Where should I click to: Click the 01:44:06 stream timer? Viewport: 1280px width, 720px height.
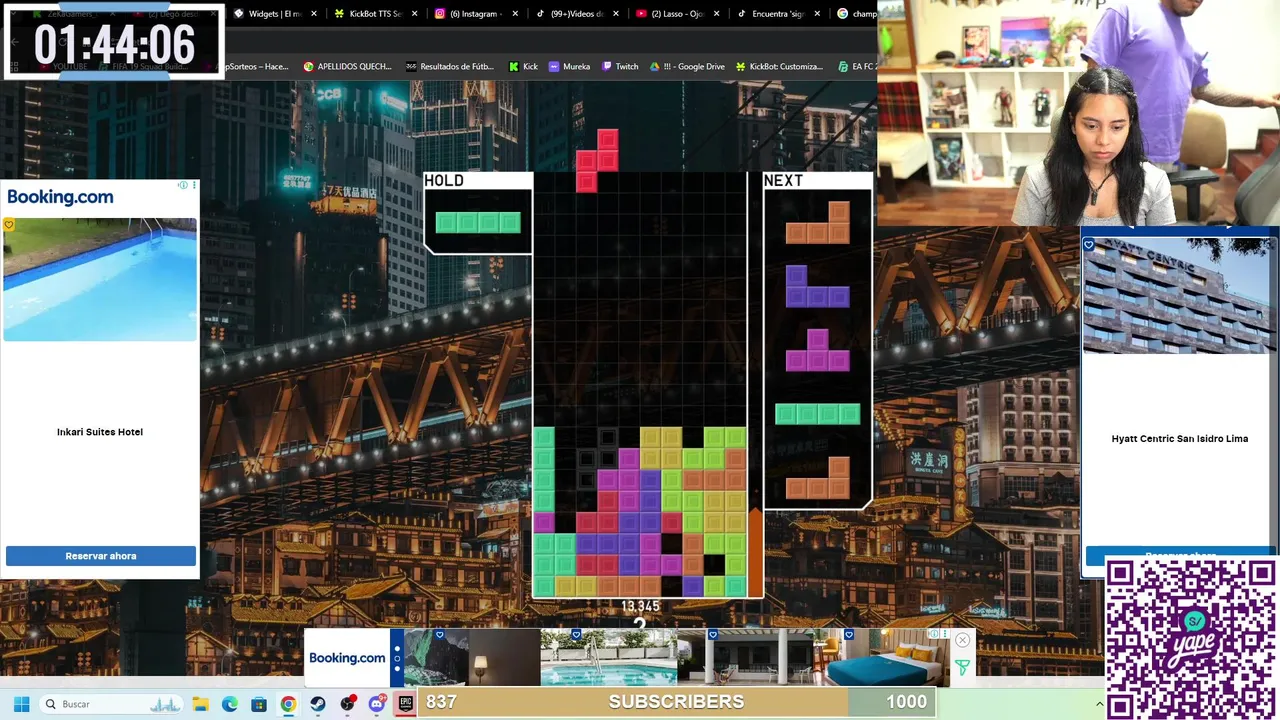[114, 44]
